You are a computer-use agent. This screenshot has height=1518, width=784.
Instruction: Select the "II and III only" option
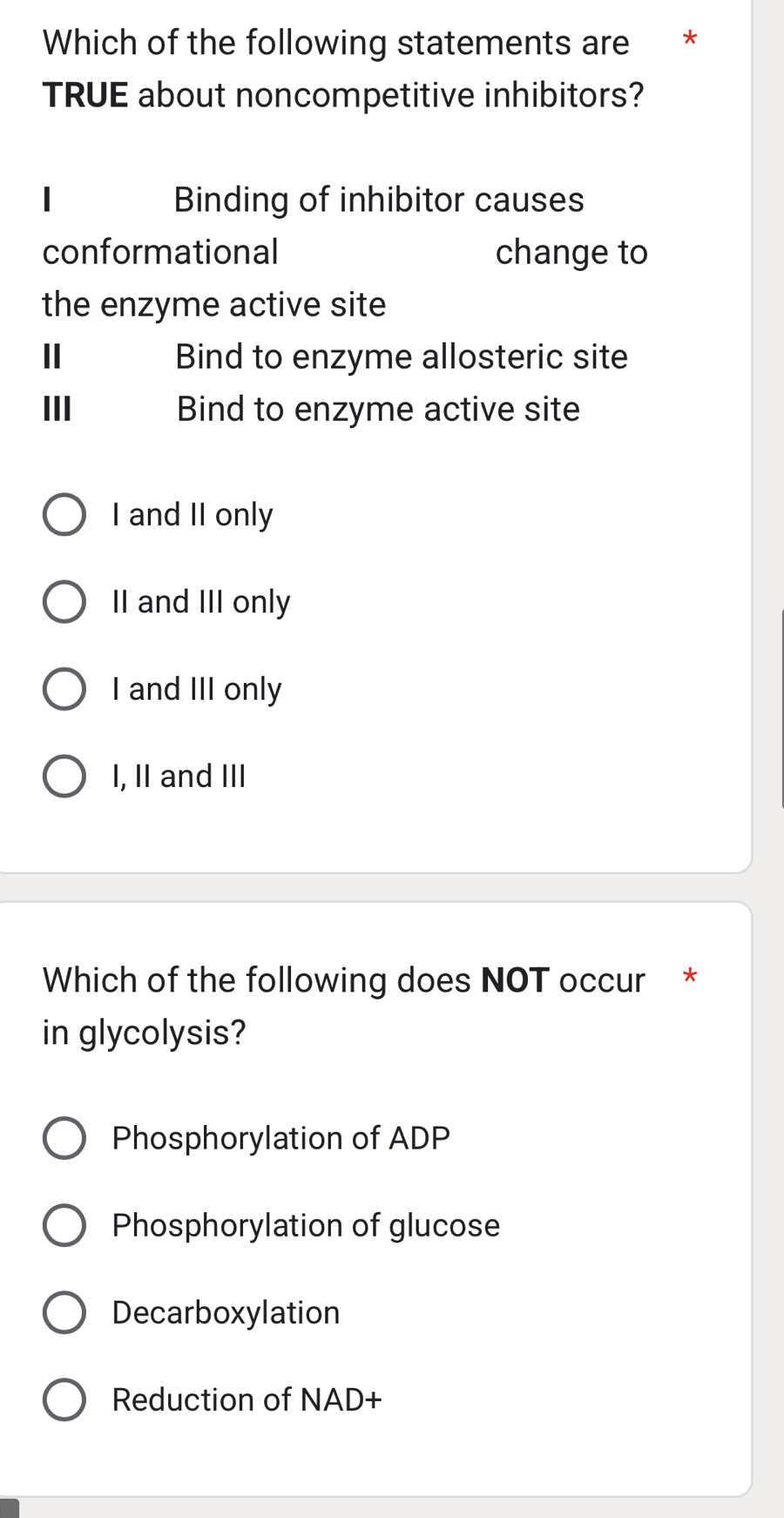64,602
